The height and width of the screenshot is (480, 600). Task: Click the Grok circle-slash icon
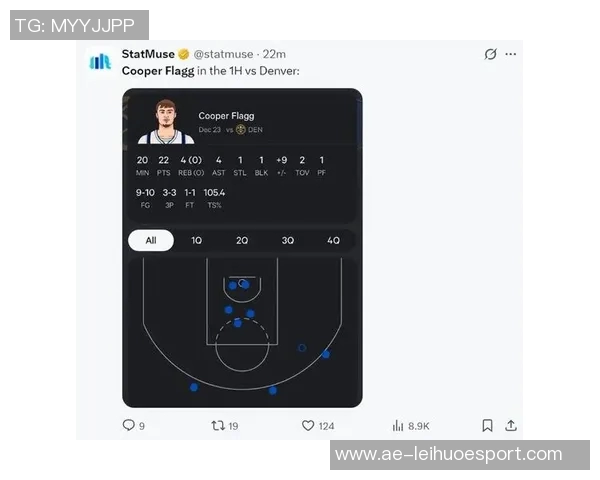coord(490,54)
